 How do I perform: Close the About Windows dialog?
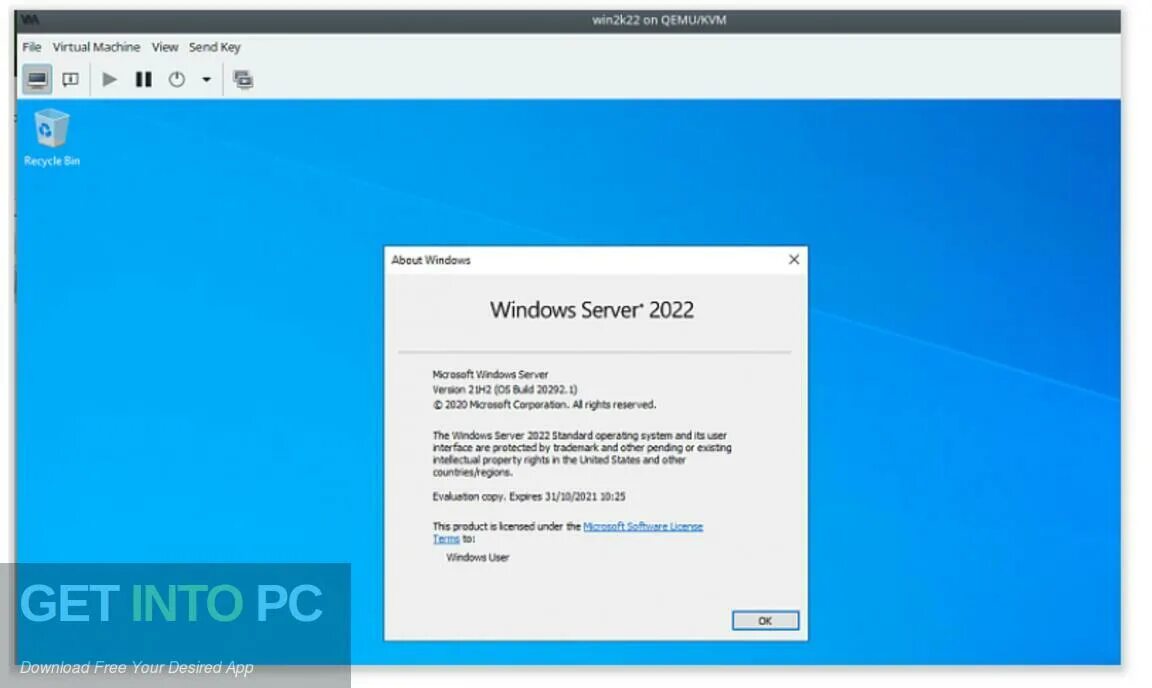[793, 259]
